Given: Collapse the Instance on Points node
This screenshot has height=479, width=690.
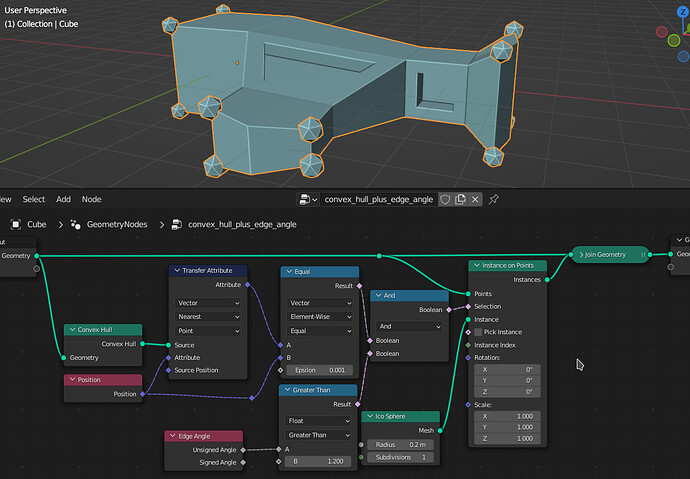Looking at the screenshot, I should coord(477,265).
